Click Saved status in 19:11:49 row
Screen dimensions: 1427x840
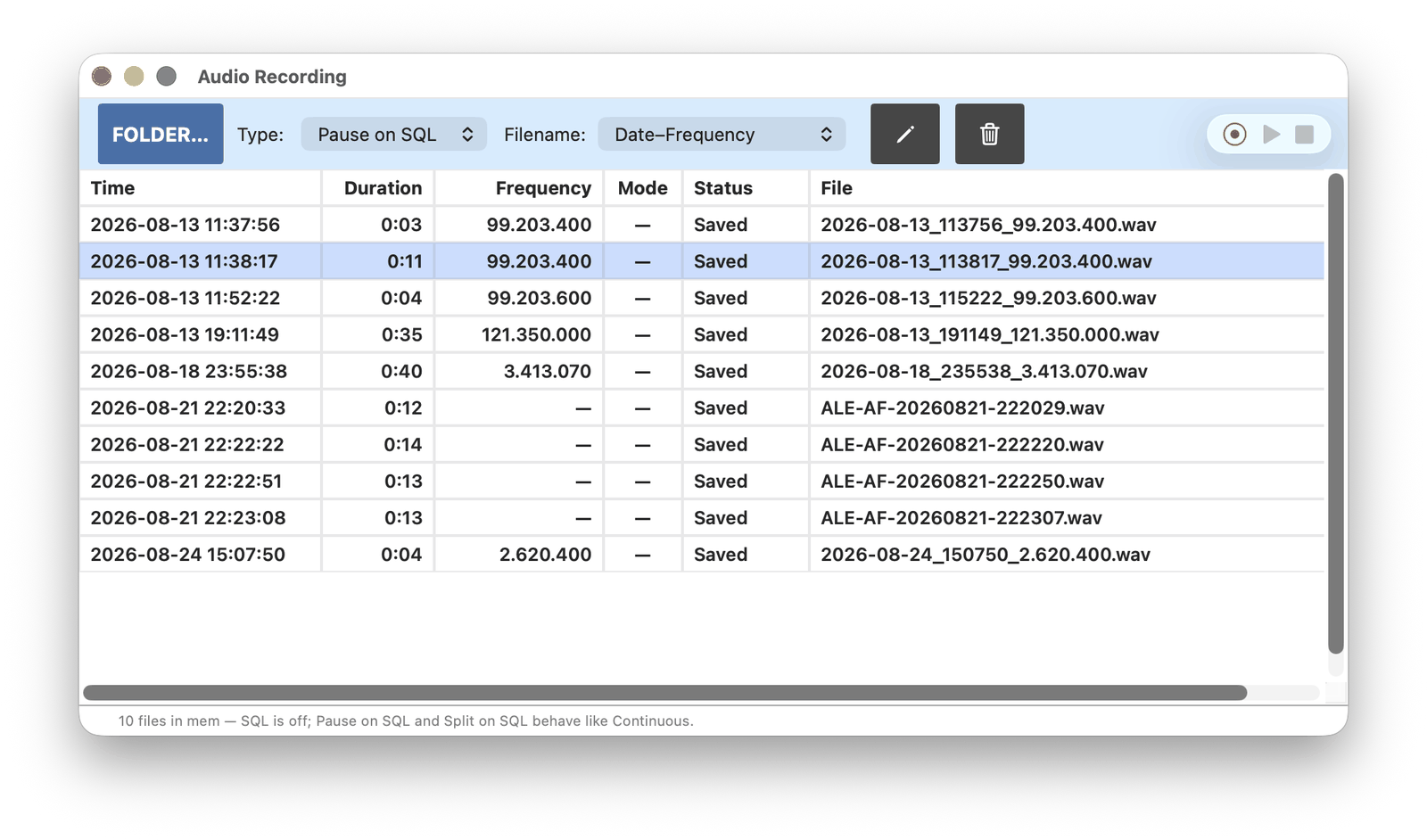(721, 334)
